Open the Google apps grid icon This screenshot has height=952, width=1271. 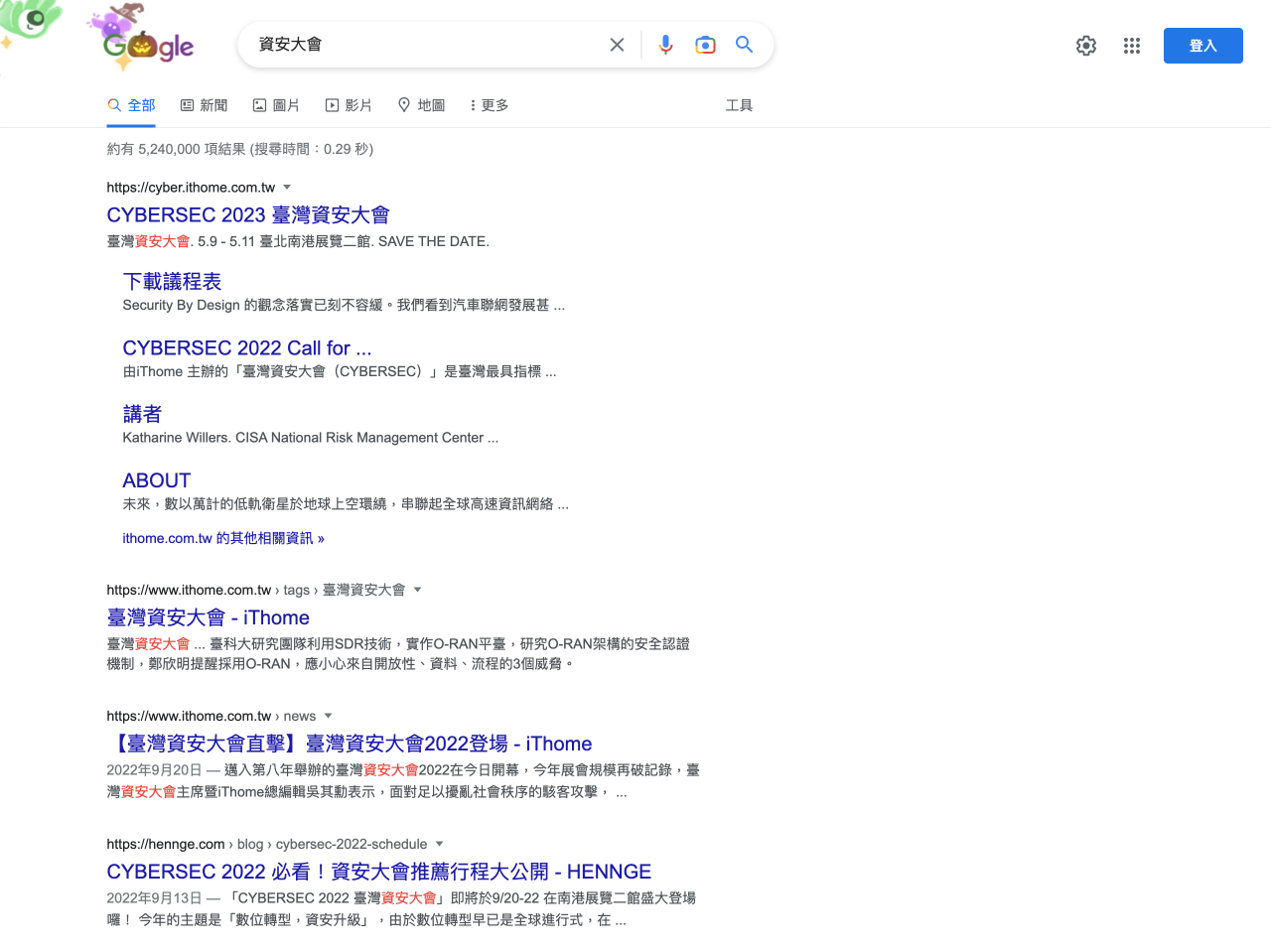coord(1132,46)
